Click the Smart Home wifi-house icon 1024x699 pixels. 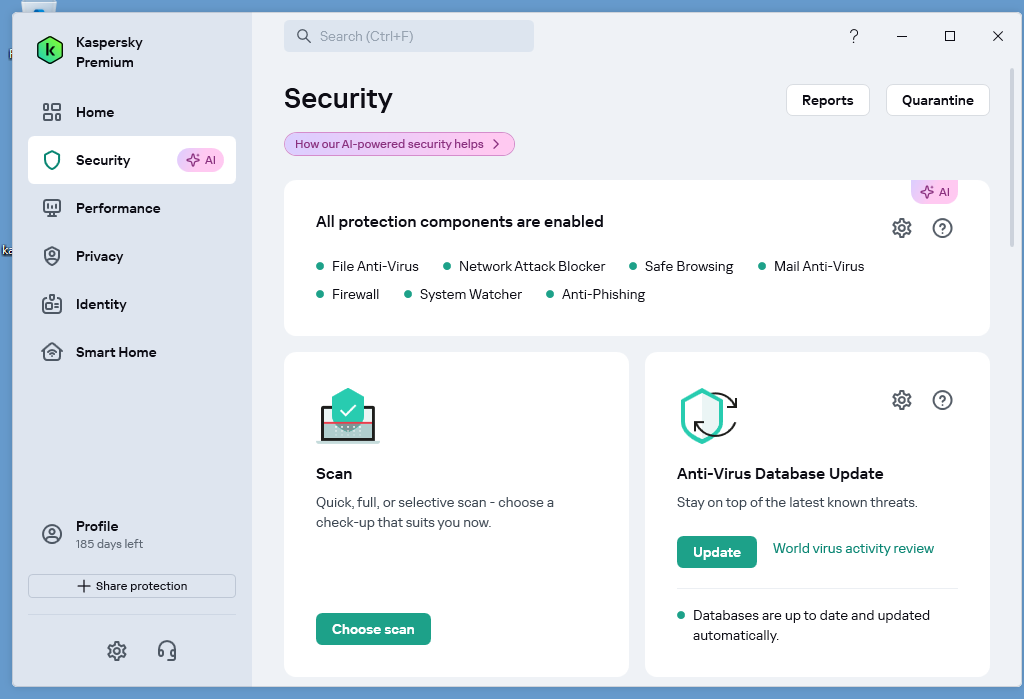[x=52, y=352]
